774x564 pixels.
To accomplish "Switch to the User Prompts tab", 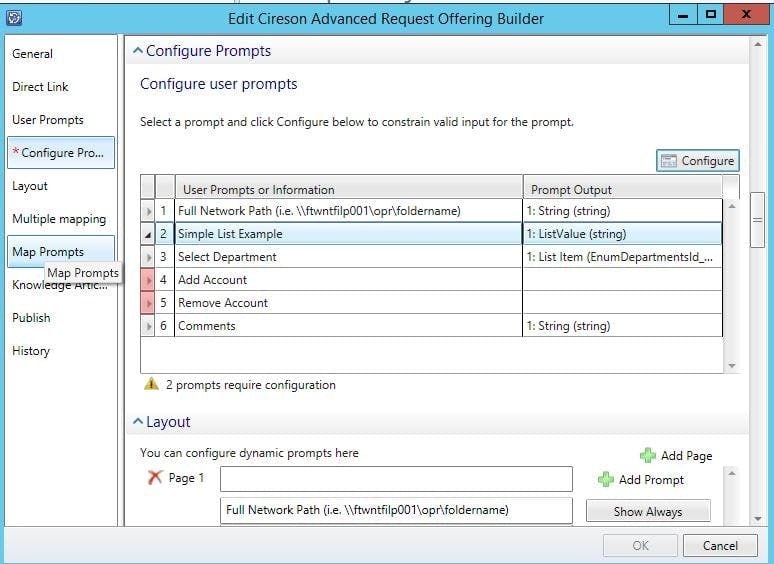I will (48, 120).
